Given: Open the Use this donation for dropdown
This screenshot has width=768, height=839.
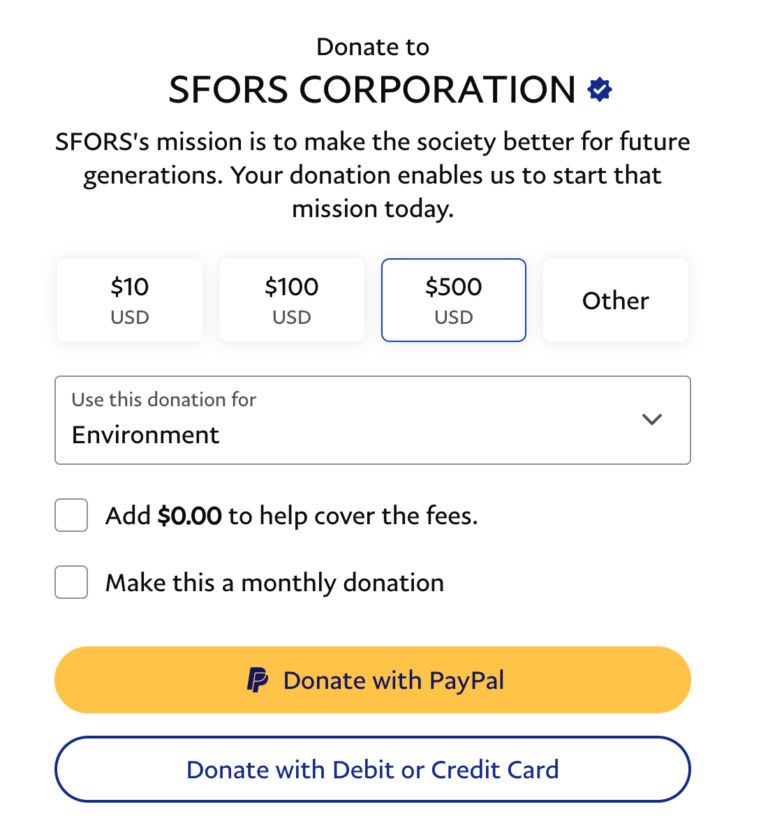Looking at the screenshot, I should click(x=372, y=420).
